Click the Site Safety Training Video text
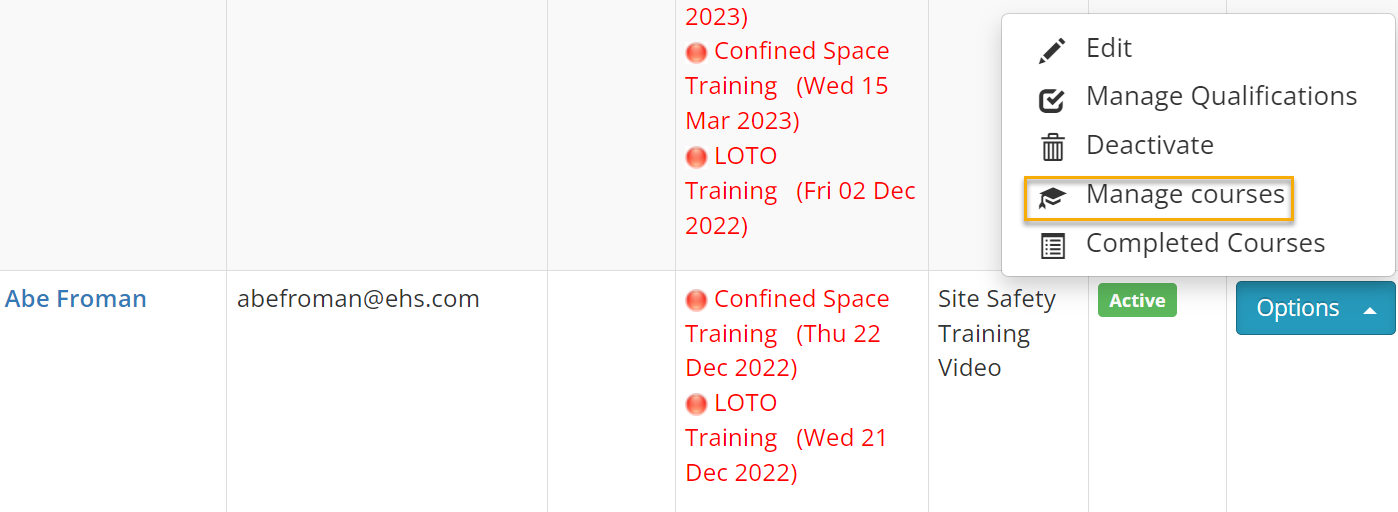 point(997,333)
